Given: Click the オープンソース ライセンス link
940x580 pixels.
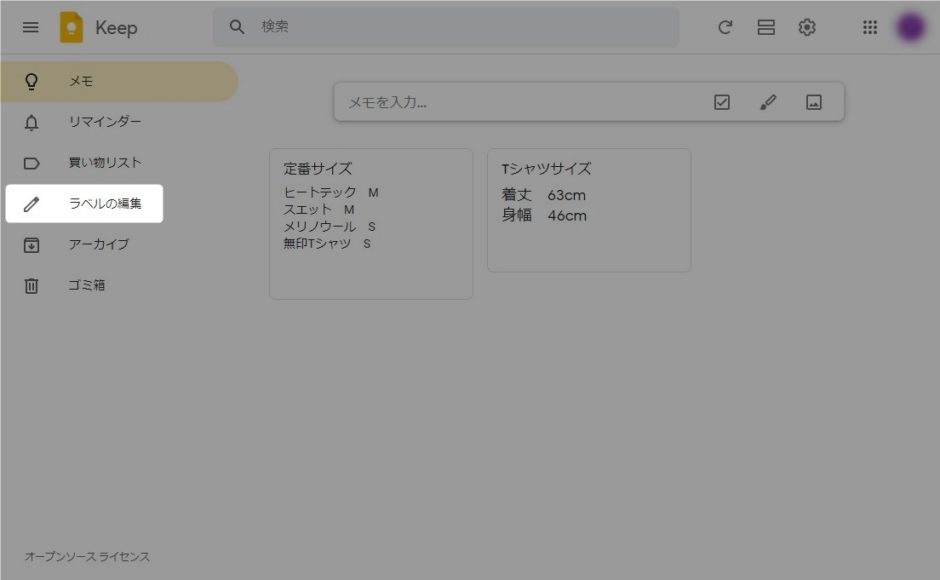Looking at the screenshot, I should (x=87, y=557).
